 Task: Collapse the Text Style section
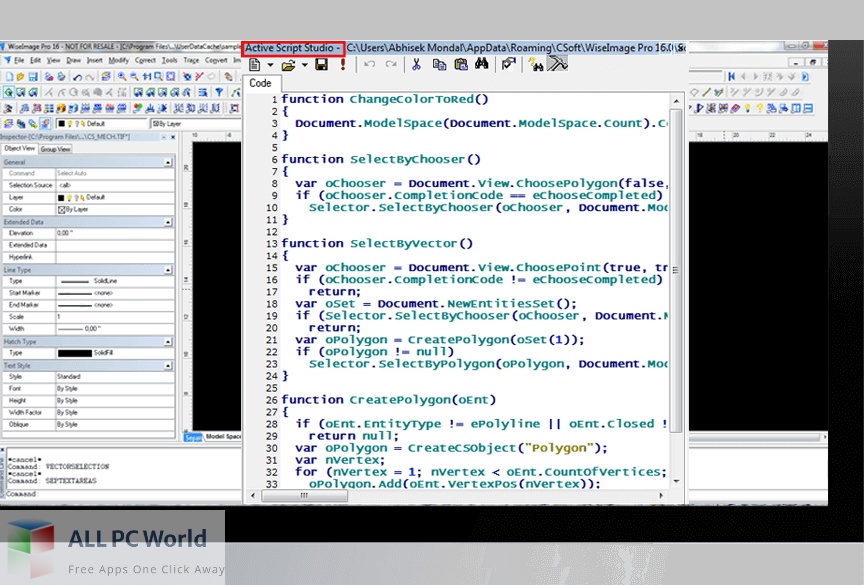pyautogui.click(x=168, y=366)
